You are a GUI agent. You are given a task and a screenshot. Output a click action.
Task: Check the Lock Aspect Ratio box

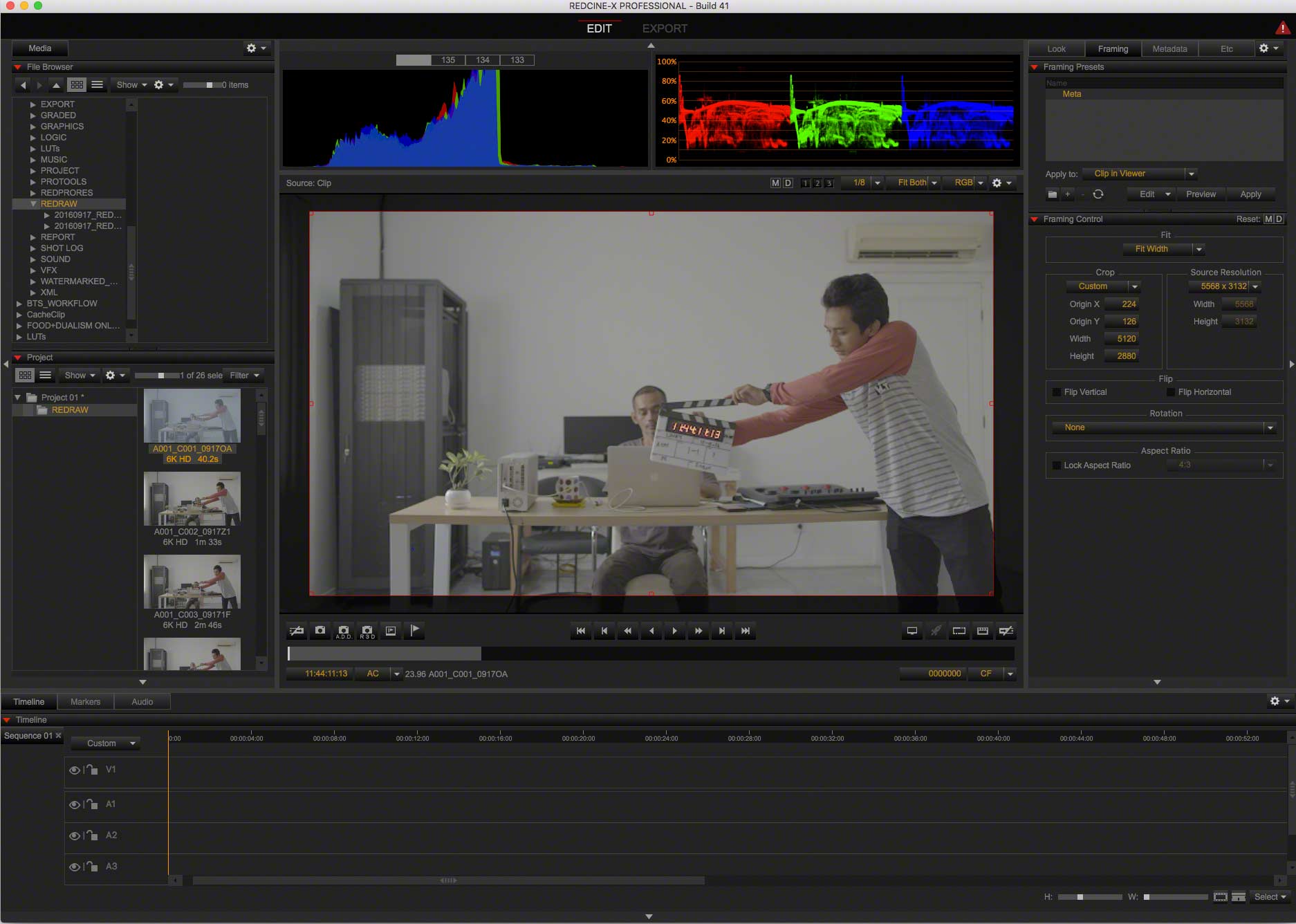point(1057,465)
